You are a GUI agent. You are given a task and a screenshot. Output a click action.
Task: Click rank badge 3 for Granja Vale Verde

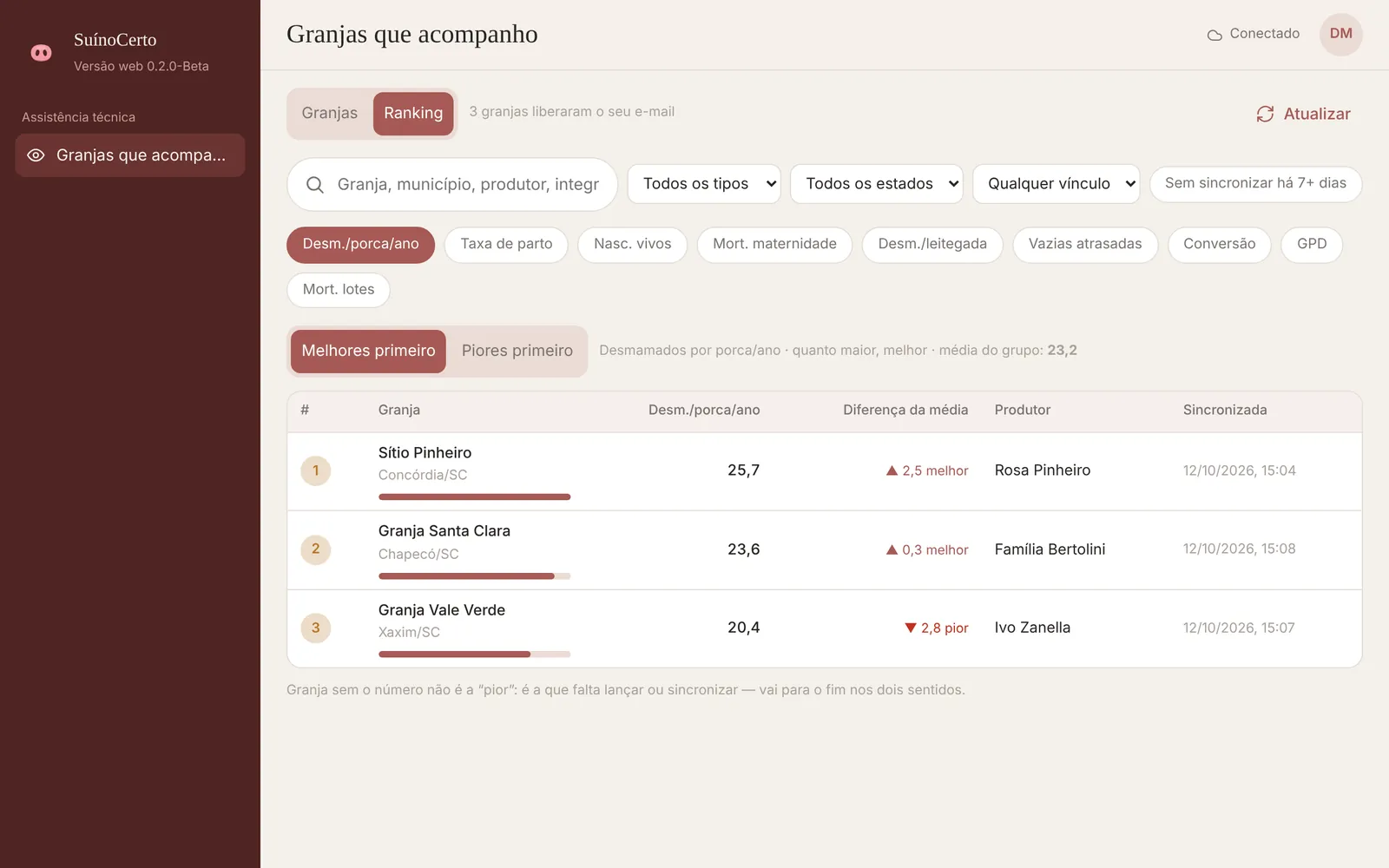coord(316,628)
